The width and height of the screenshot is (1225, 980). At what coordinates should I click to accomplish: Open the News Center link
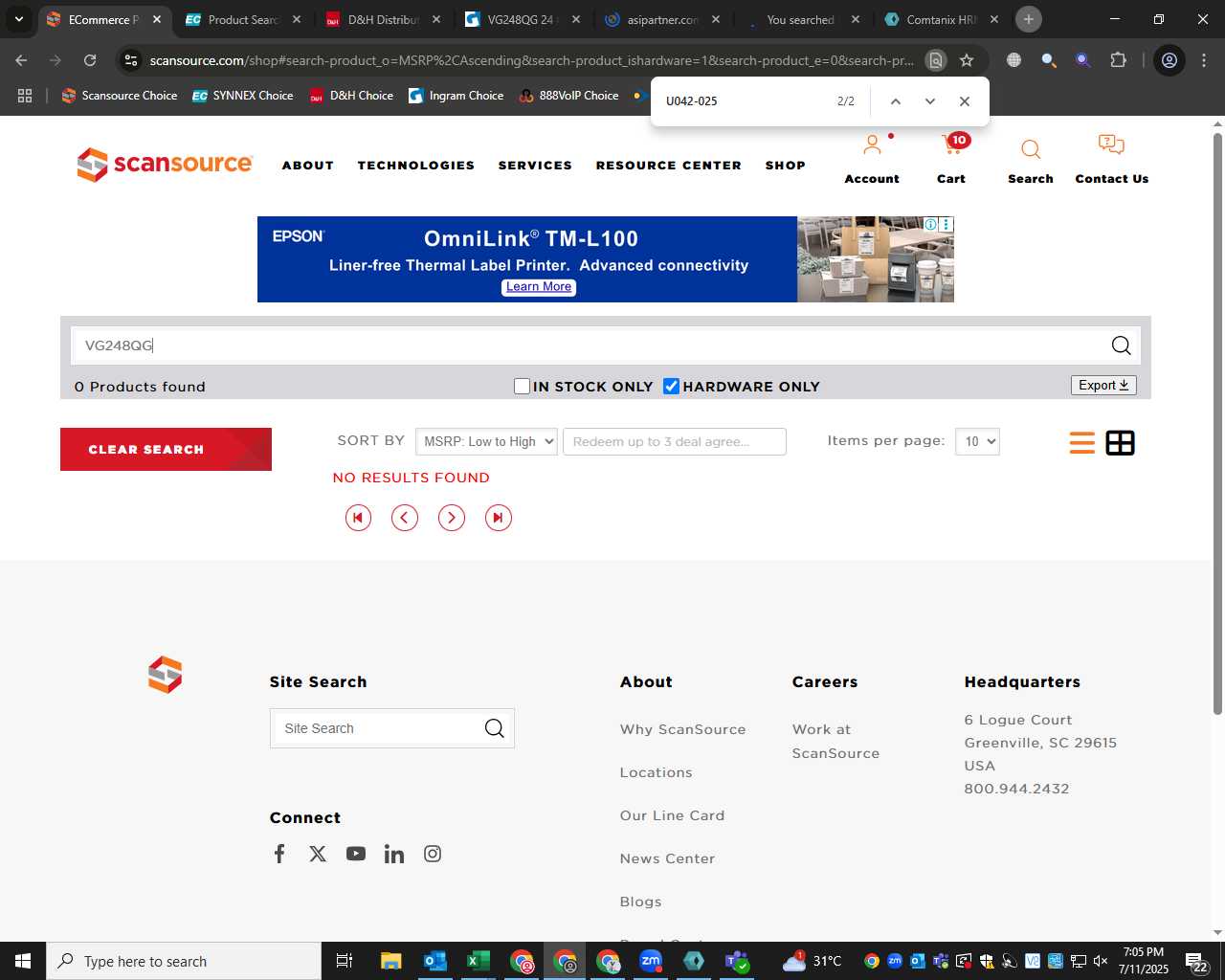(x=667, y=858)
